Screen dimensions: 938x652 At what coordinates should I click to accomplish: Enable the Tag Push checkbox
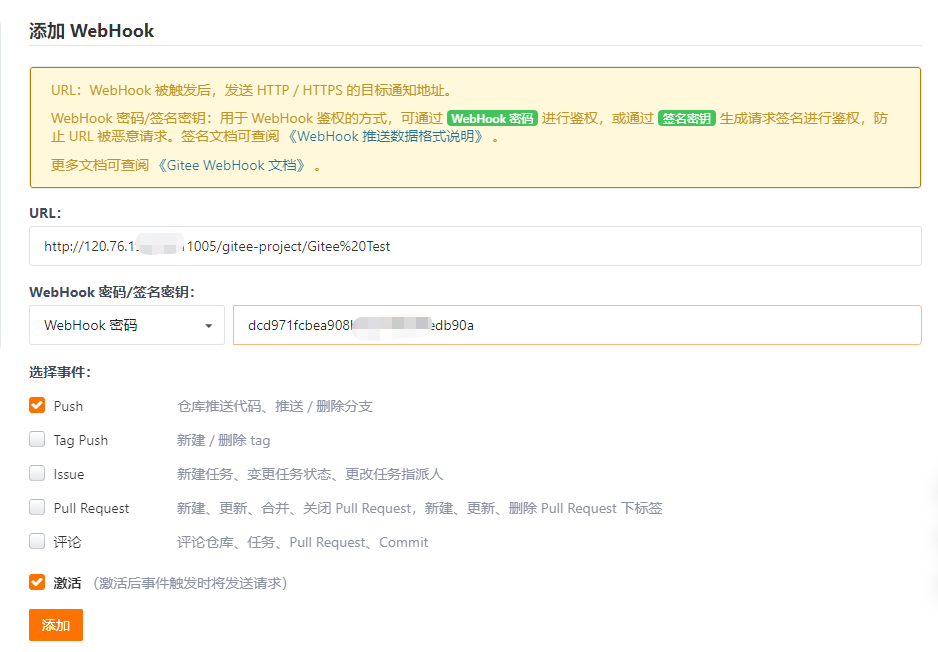[37, 440]
